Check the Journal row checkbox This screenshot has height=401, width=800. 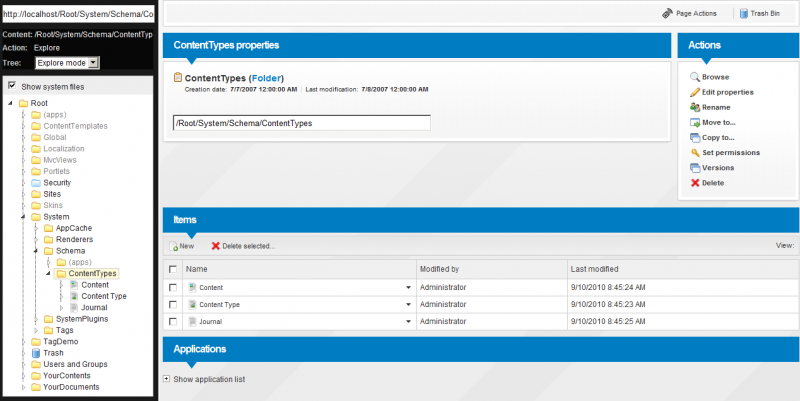[x=173, y=321]
